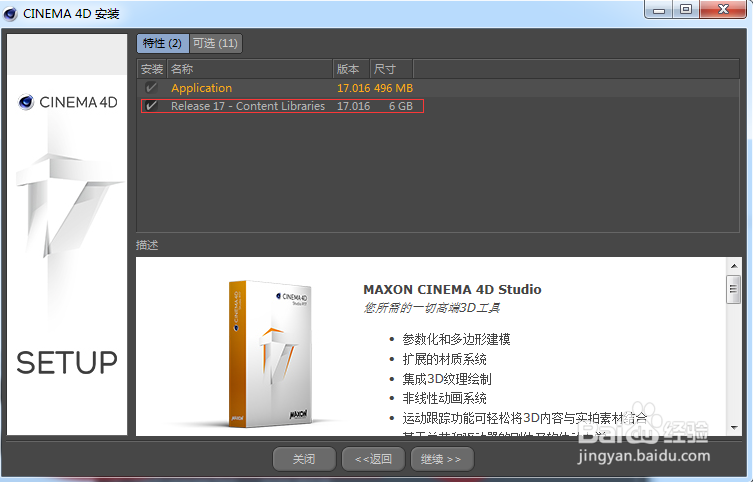Click the 关闭 button
This screenshot has height=482, width=753.
pos(304,459)
